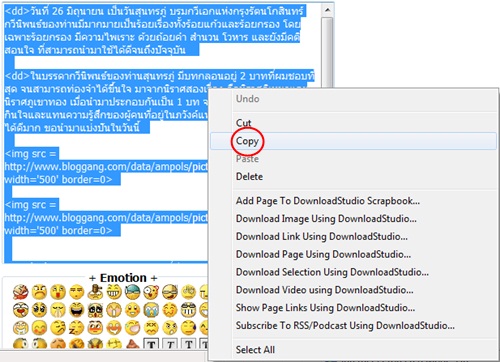Insert the hammer-on-head emoticon

95,292
